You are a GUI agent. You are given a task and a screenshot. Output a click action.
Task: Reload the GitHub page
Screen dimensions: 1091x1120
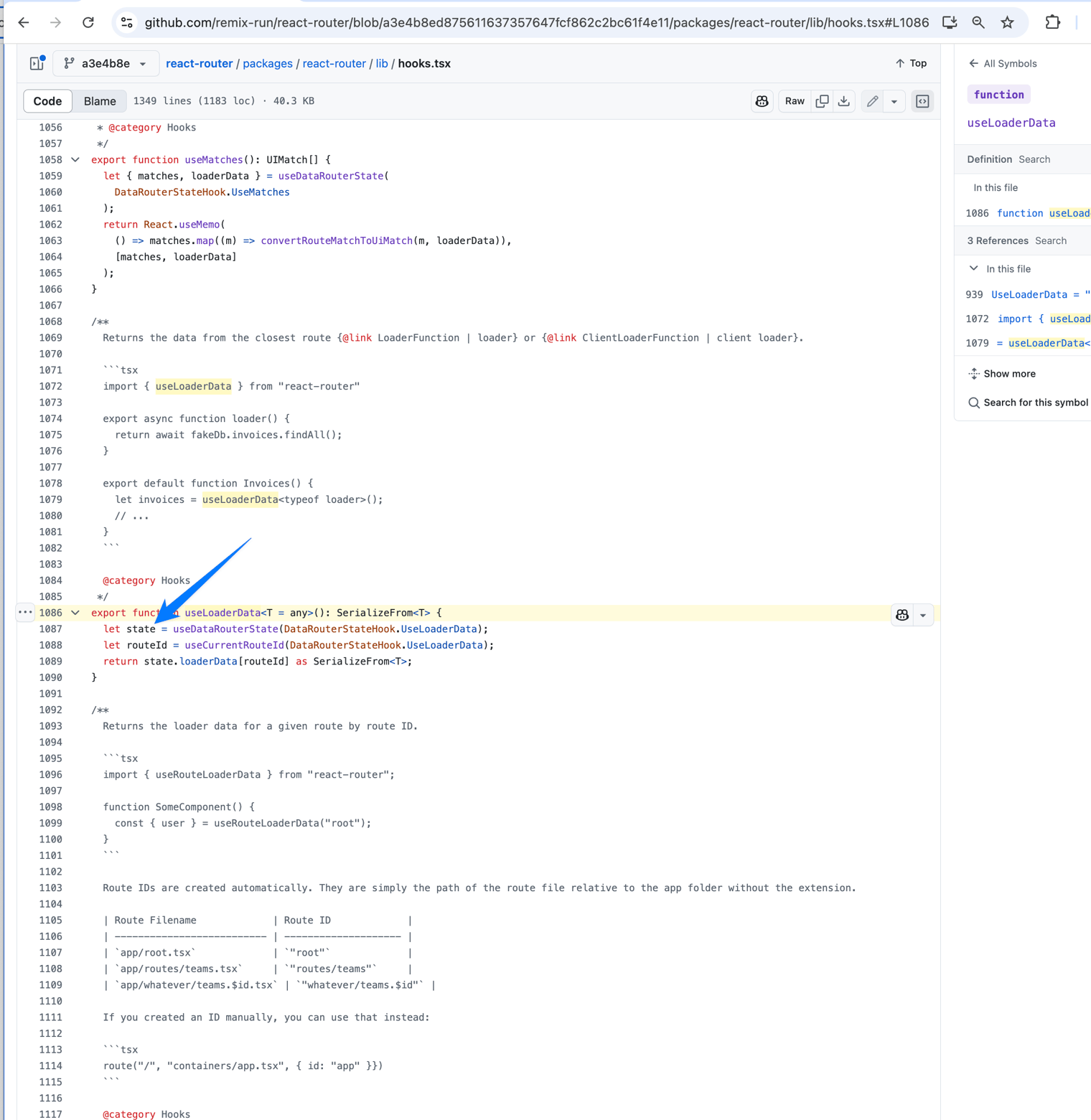pyautogui.click(x=88, y=23)
